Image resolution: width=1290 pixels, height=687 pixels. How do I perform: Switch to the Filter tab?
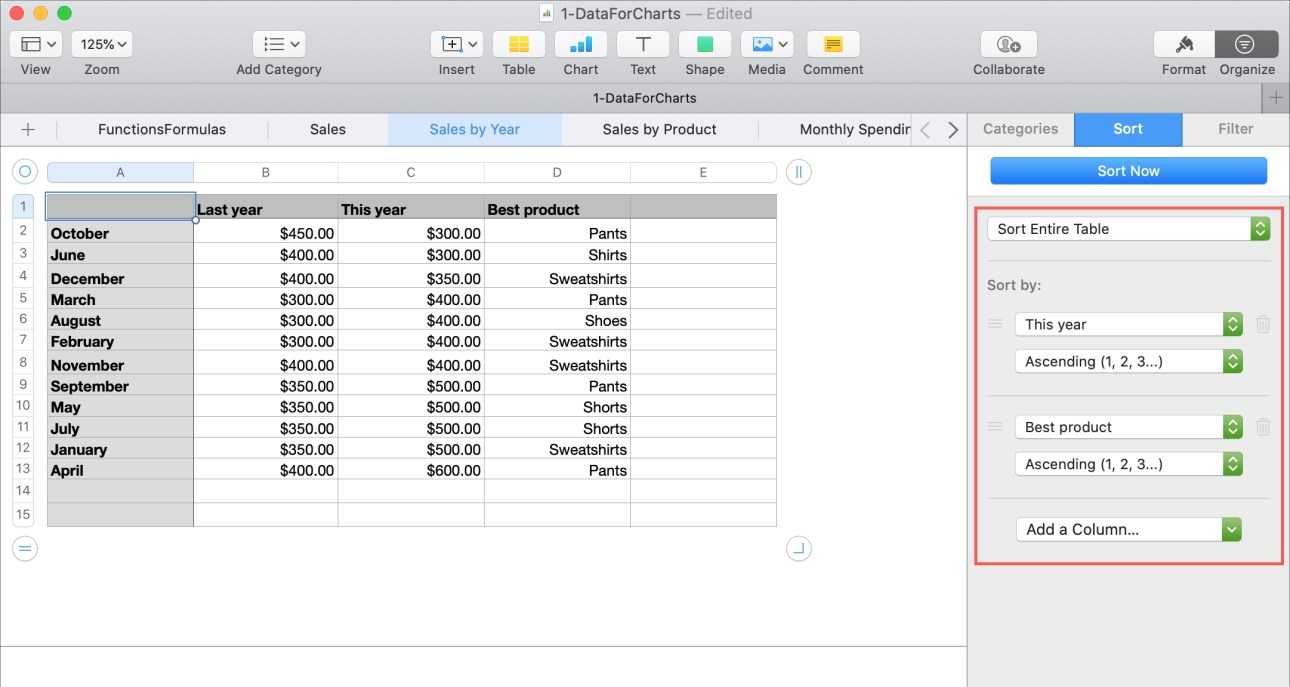pos(1235,129)
